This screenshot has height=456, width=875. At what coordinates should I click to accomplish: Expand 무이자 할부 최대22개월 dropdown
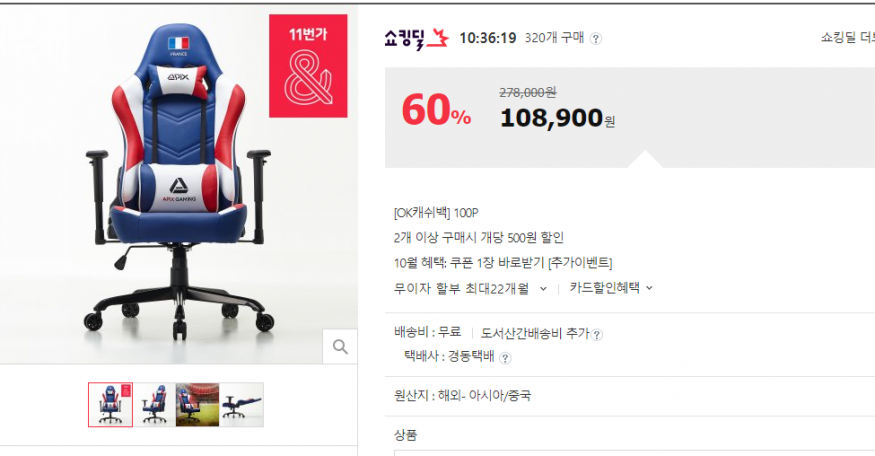tap(470, 289)
